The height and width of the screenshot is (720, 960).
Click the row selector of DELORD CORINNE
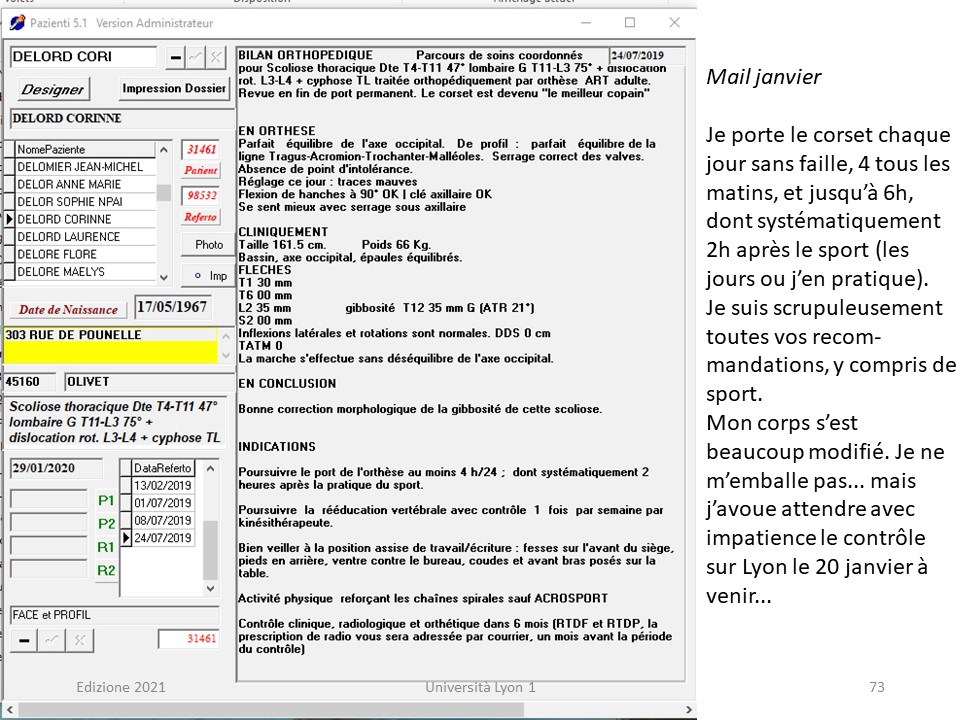[9, 219]
